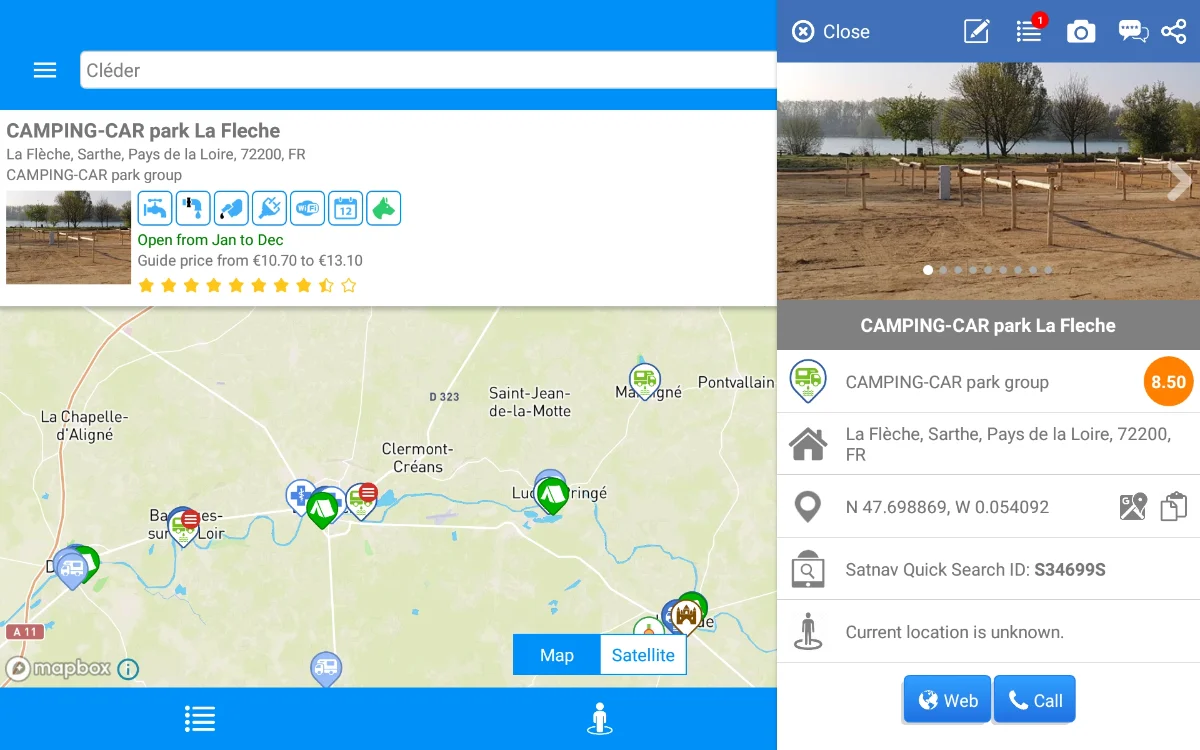Switch to Satellite view
The width and height of the screenshot is (1200, 750).
(643, 655)
